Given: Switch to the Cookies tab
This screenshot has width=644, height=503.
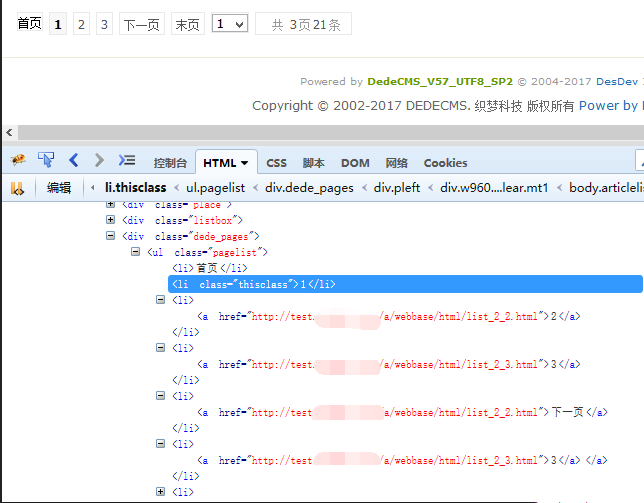Looking at the screenshot, I should click(445, 163).
